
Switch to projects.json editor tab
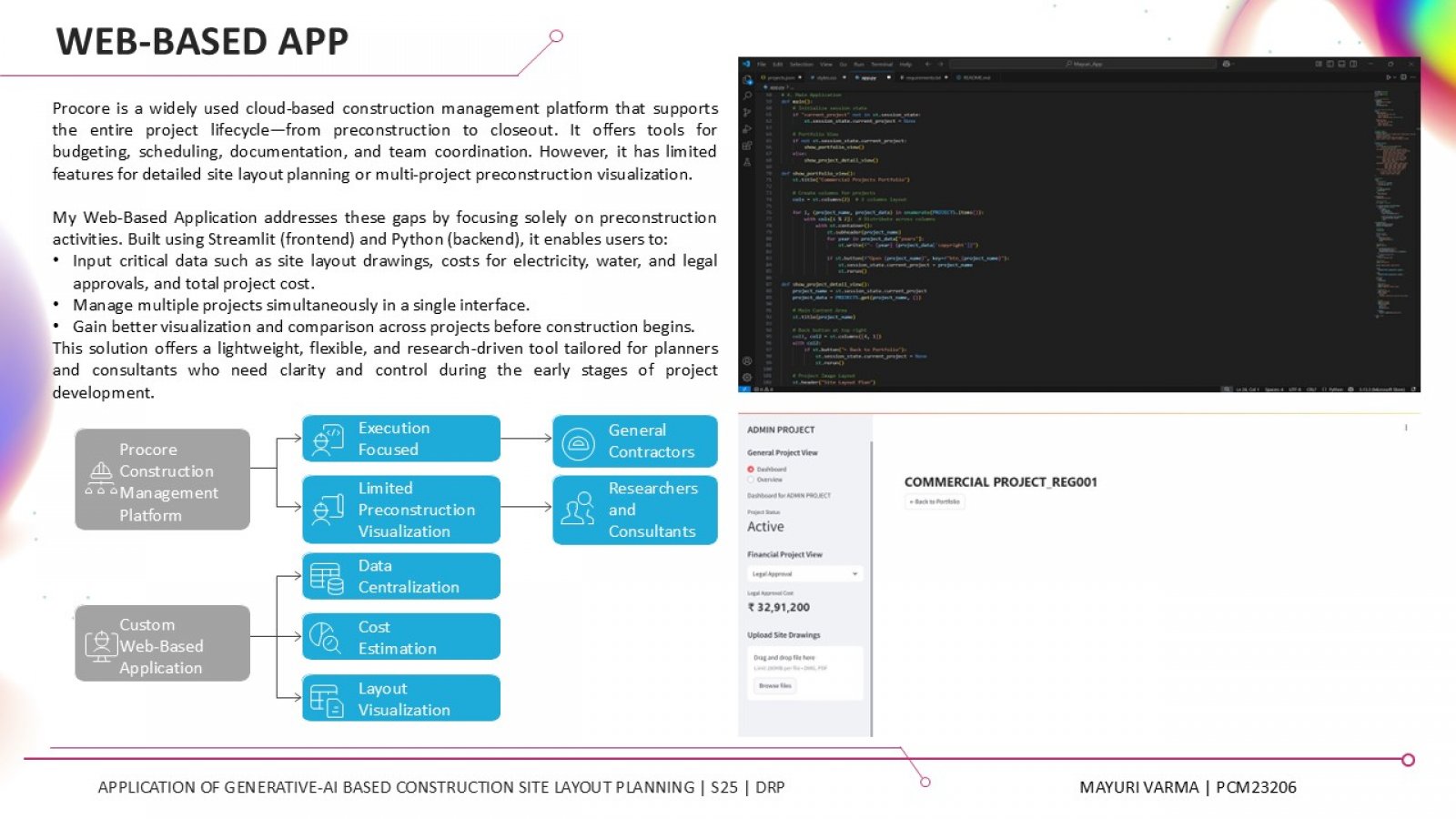coord(782,78)
